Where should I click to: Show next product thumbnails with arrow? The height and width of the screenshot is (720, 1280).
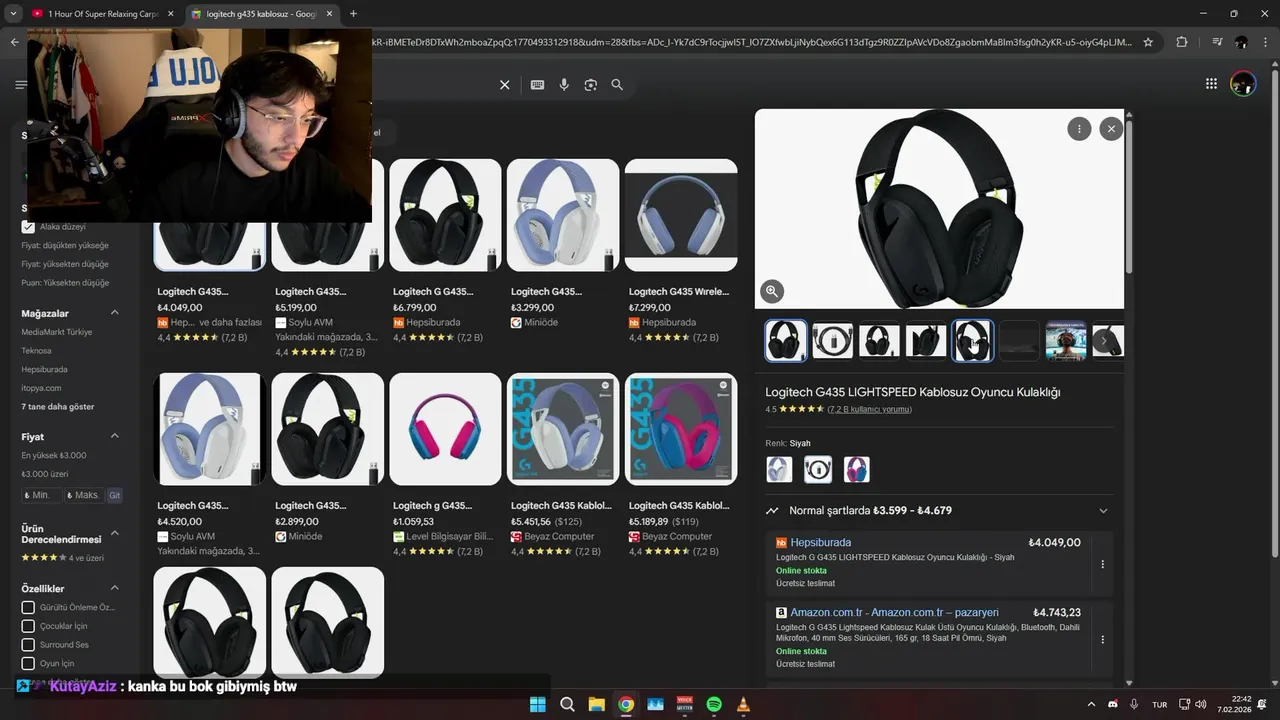click(1104, 341)
